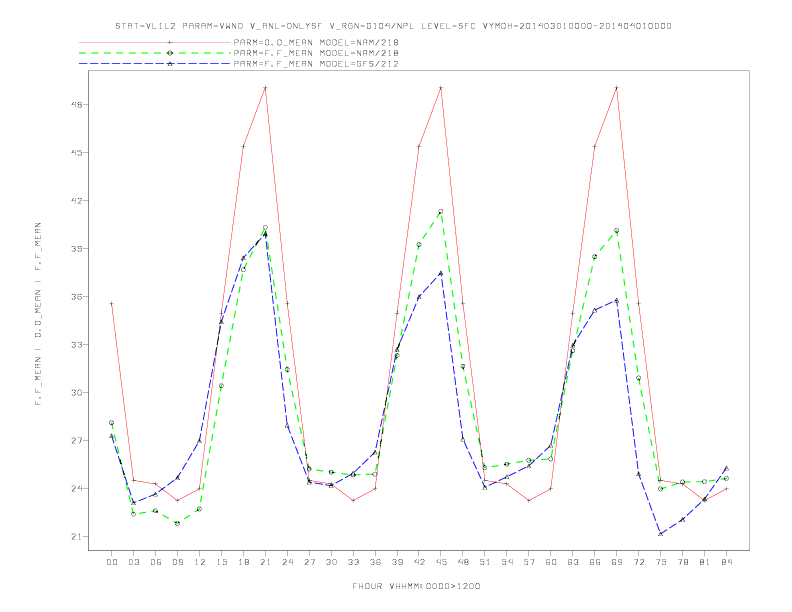The height and width of the screenshot is (612, 792).
Task: Click x-axis tick label 24
Action: 287,562
